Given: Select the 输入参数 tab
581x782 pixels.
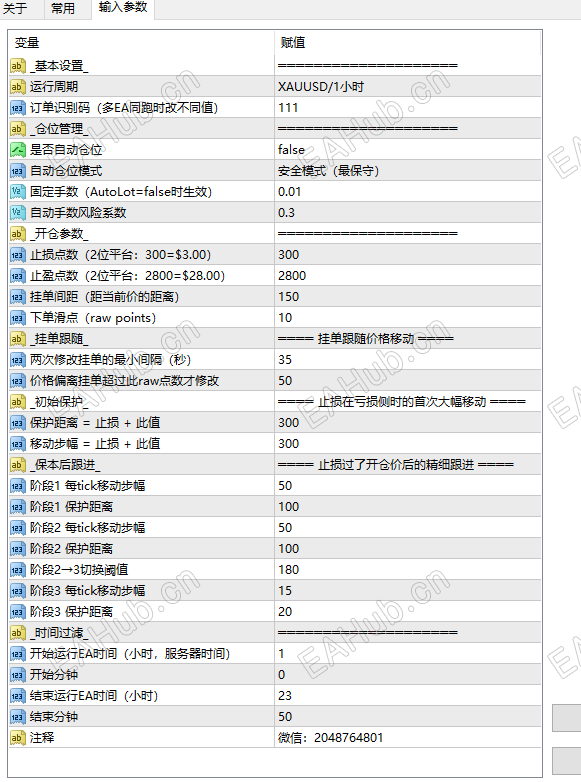Looking at the screenshot, I should point(123,7).
